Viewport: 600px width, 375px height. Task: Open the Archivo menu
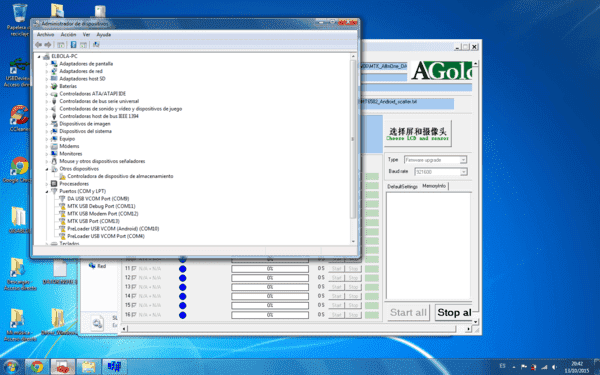point(45,34)
